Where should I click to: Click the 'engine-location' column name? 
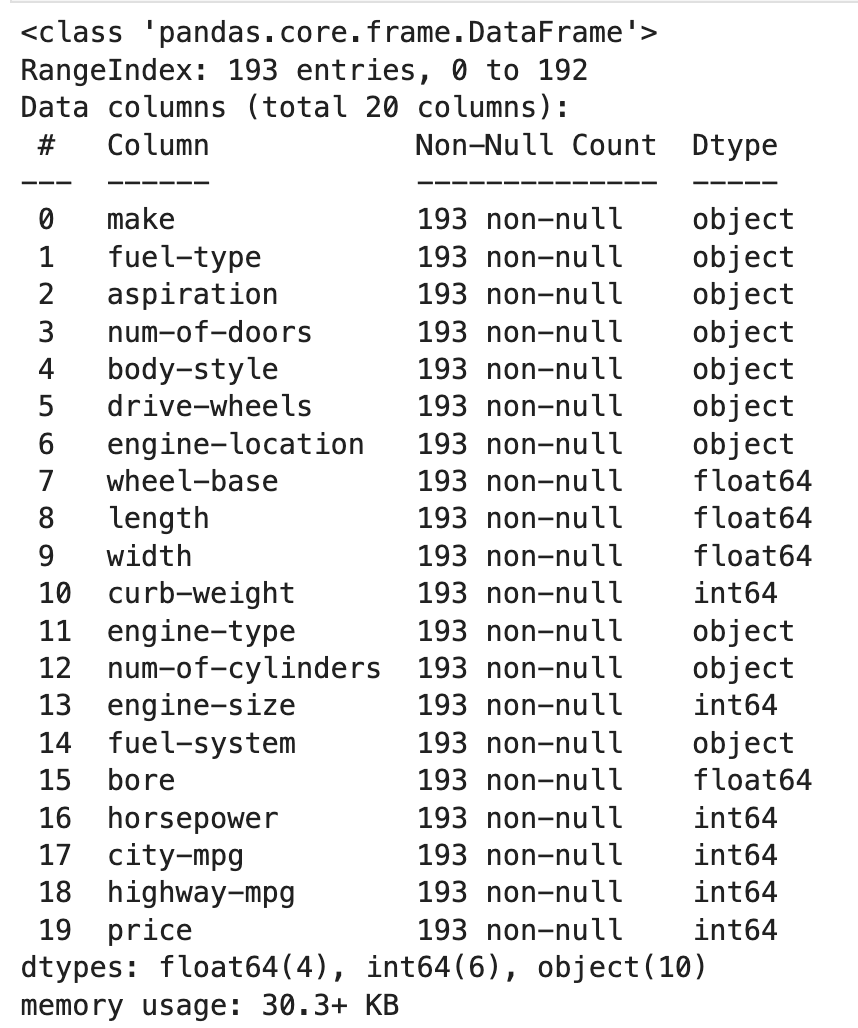[235, 444]
